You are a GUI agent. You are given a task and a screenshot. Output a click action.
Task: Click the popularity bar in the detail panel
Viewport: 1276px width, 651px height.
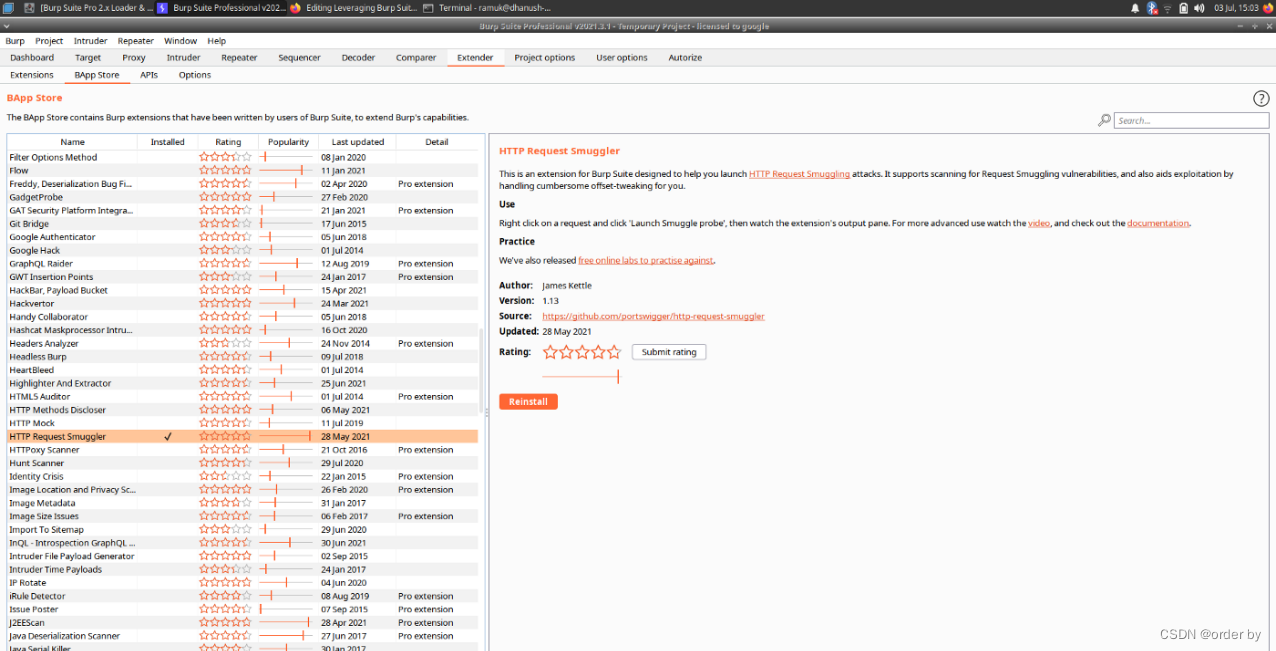(x=581, y=377)
